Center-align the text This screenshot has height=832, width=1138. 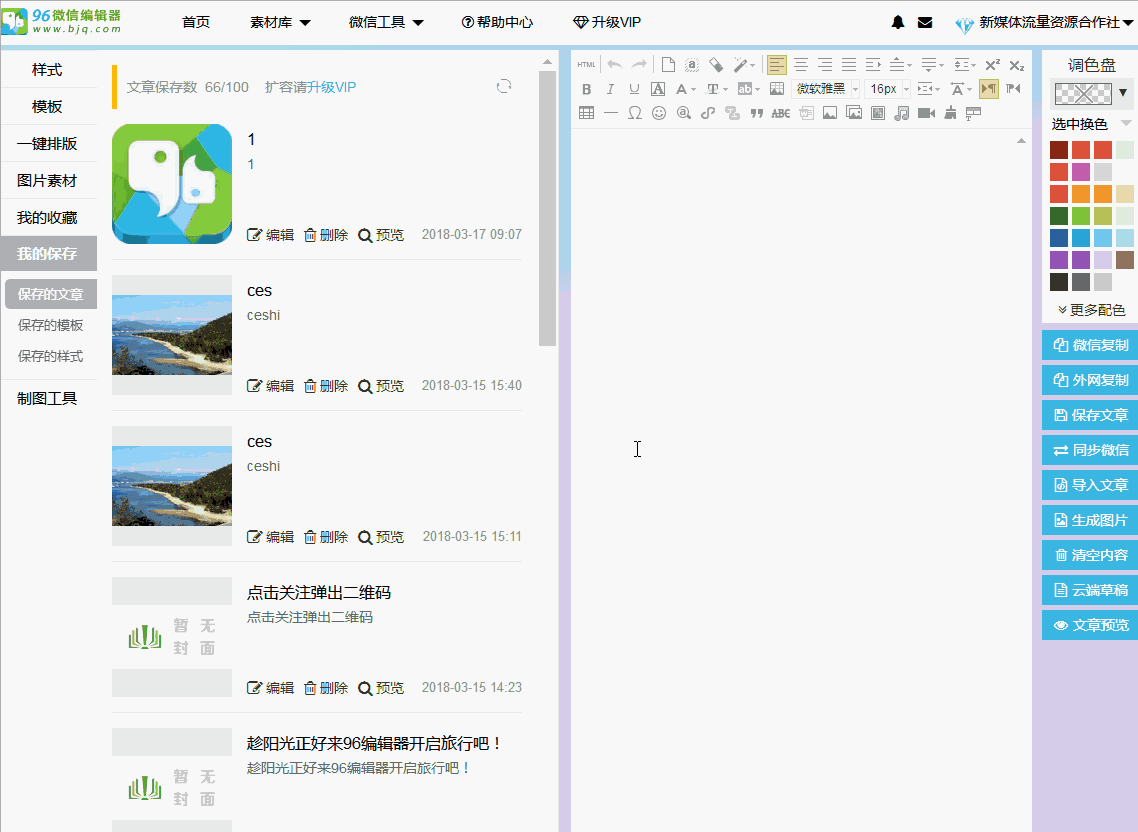point(801,65)
